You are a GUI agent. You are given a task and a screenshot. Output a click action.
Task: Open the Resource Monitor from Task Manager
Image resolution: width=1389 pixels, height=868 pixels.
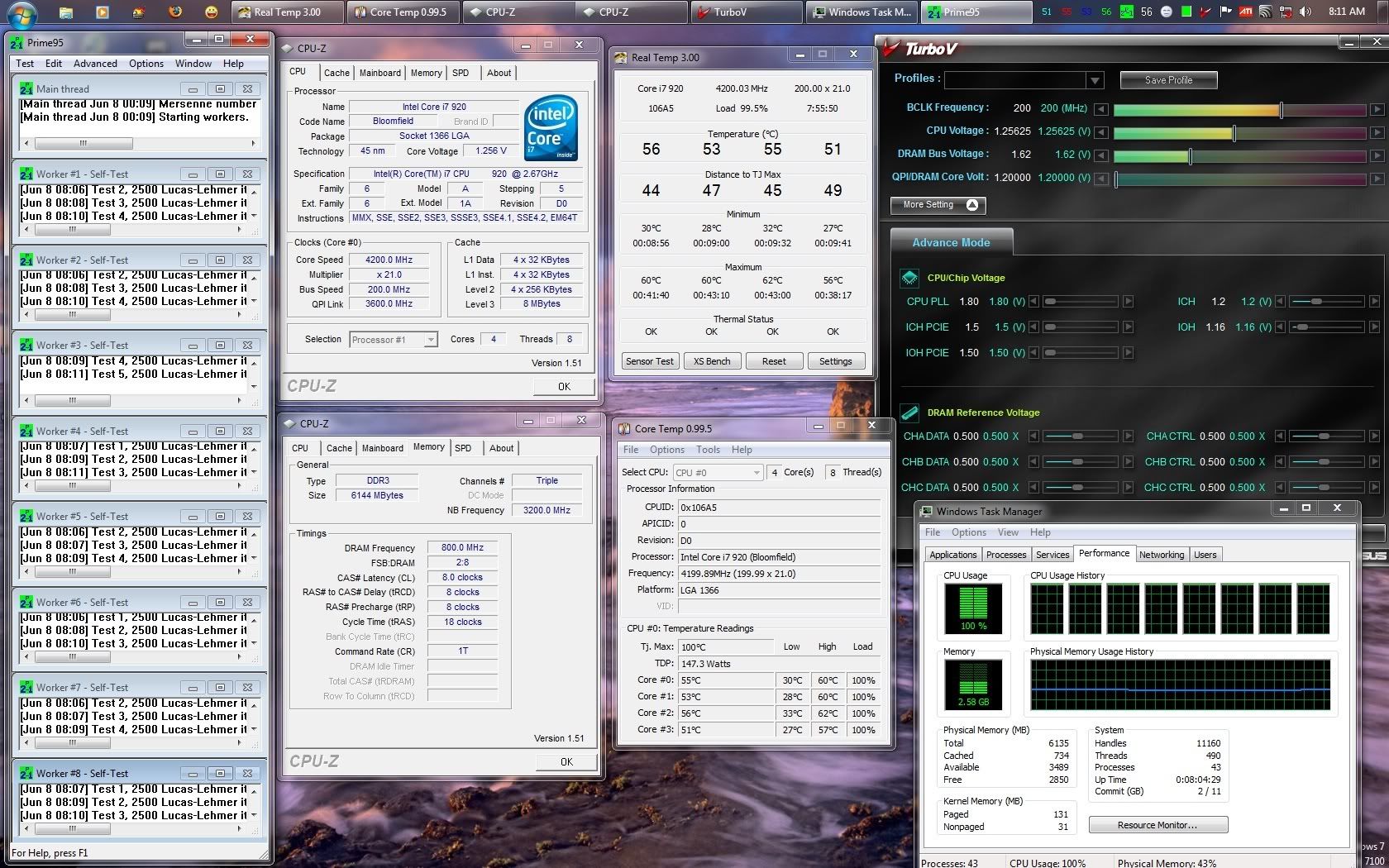(1157, 825)
